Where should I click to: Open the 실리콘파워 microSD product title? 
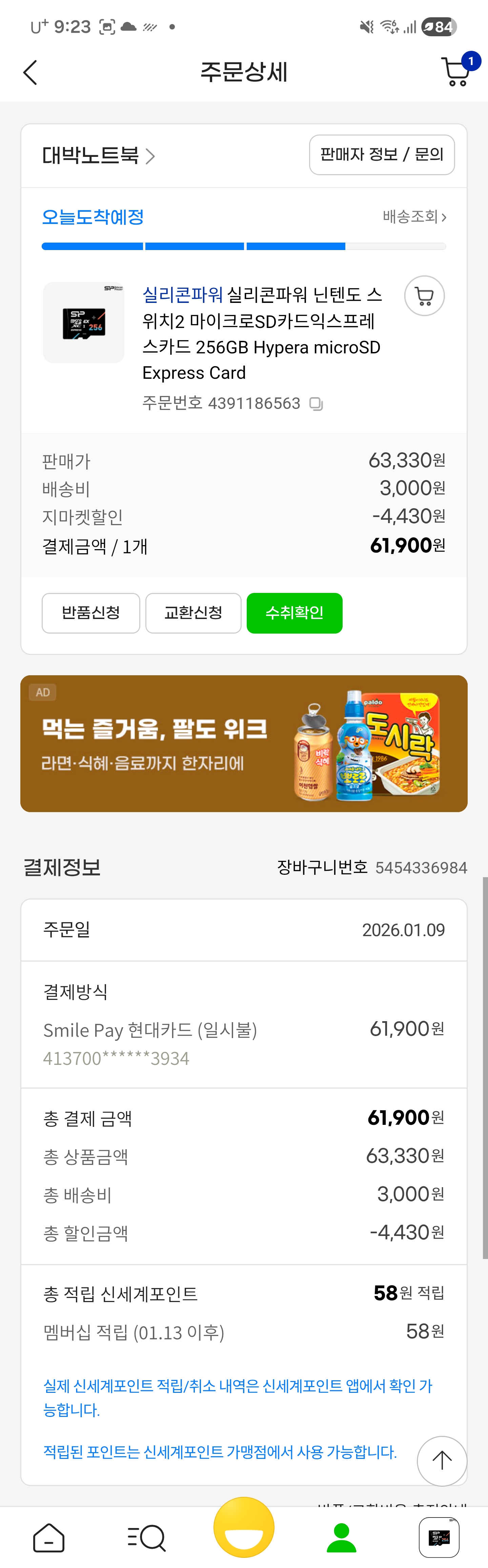click(x=262, y=334)
